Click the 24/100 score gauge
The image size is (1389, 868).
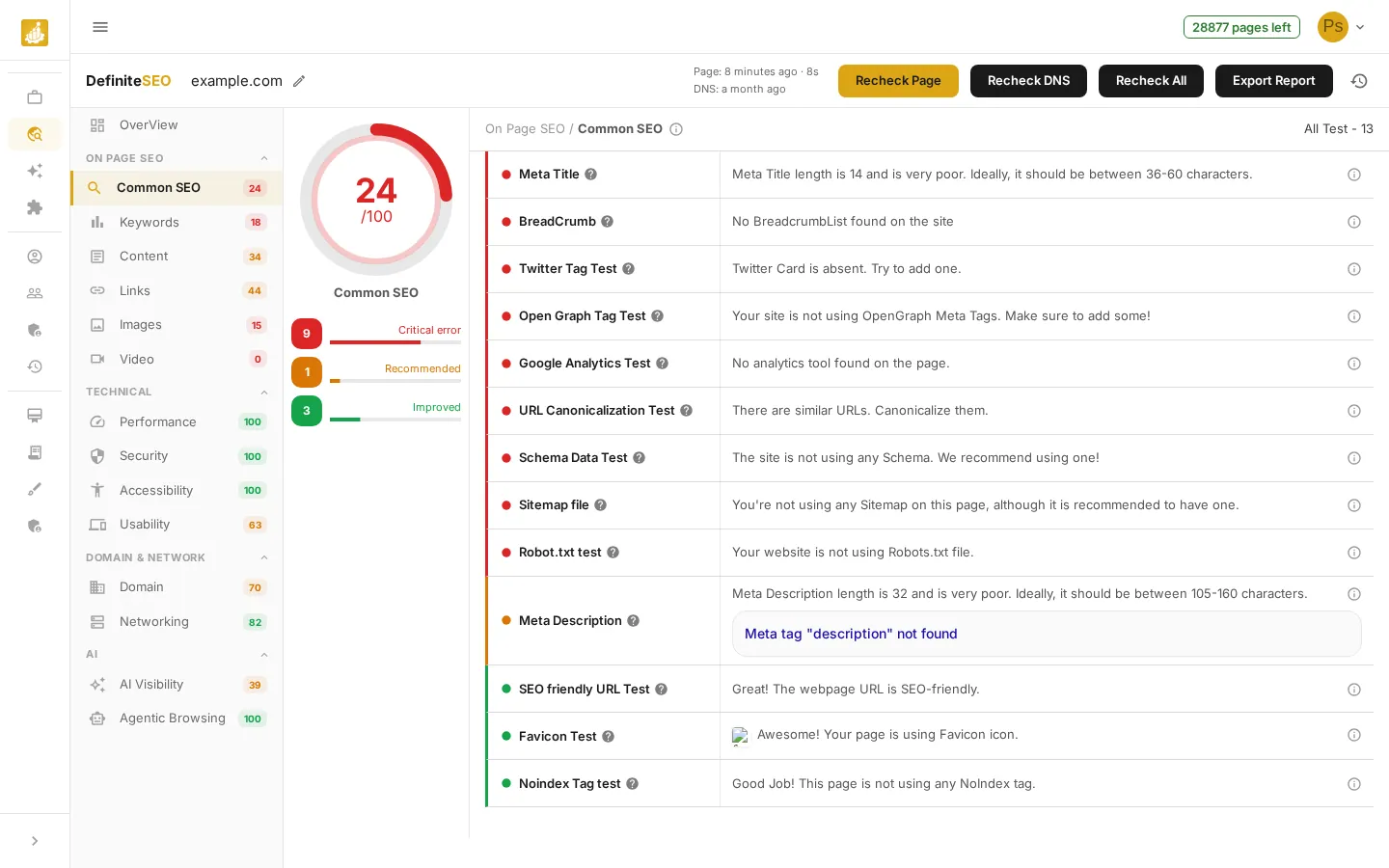[x=376, y=200]
